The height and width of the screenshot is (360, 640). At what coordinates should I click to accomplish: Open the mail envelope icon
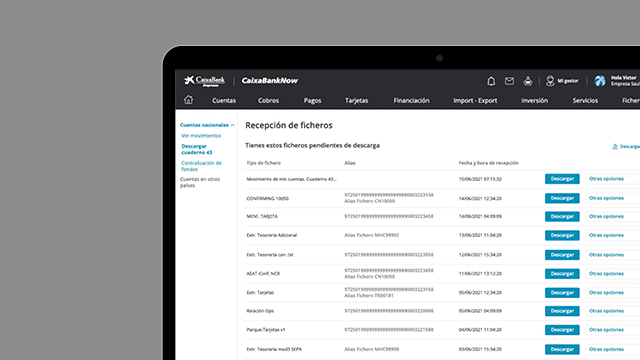coord(509,81)
